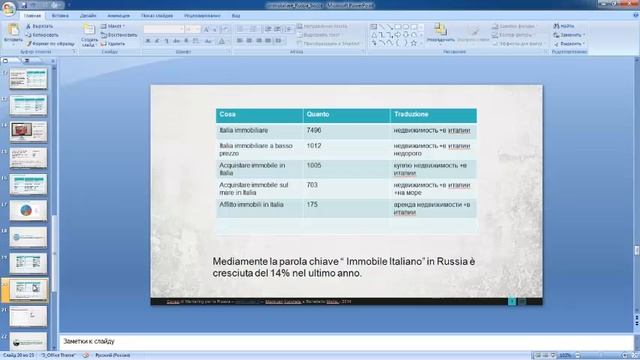Click the Save icon in quick access toolbar
This screenshot has width=640, height=360.
[x=24, y=5]
